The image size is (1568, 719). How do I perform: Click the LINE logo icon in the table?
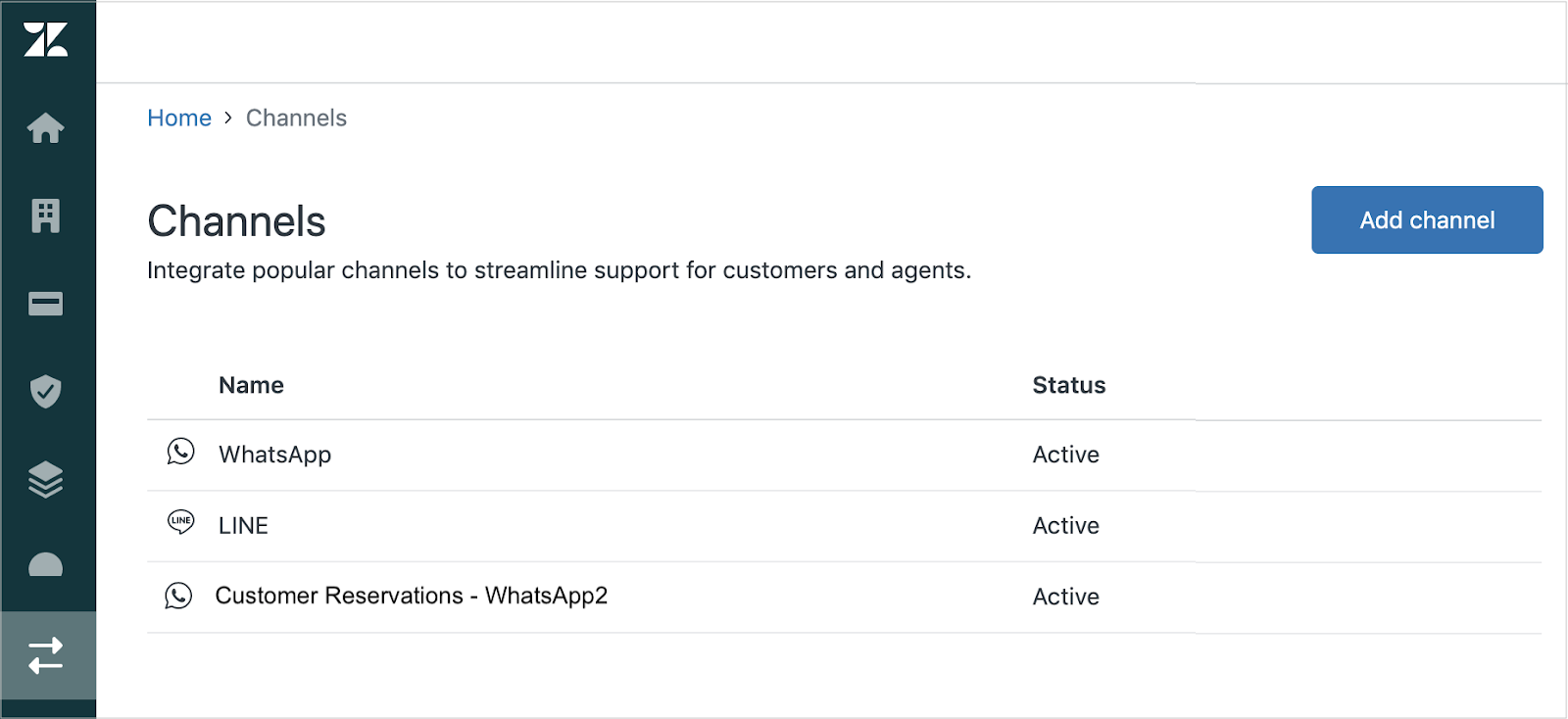pos(181,522)
